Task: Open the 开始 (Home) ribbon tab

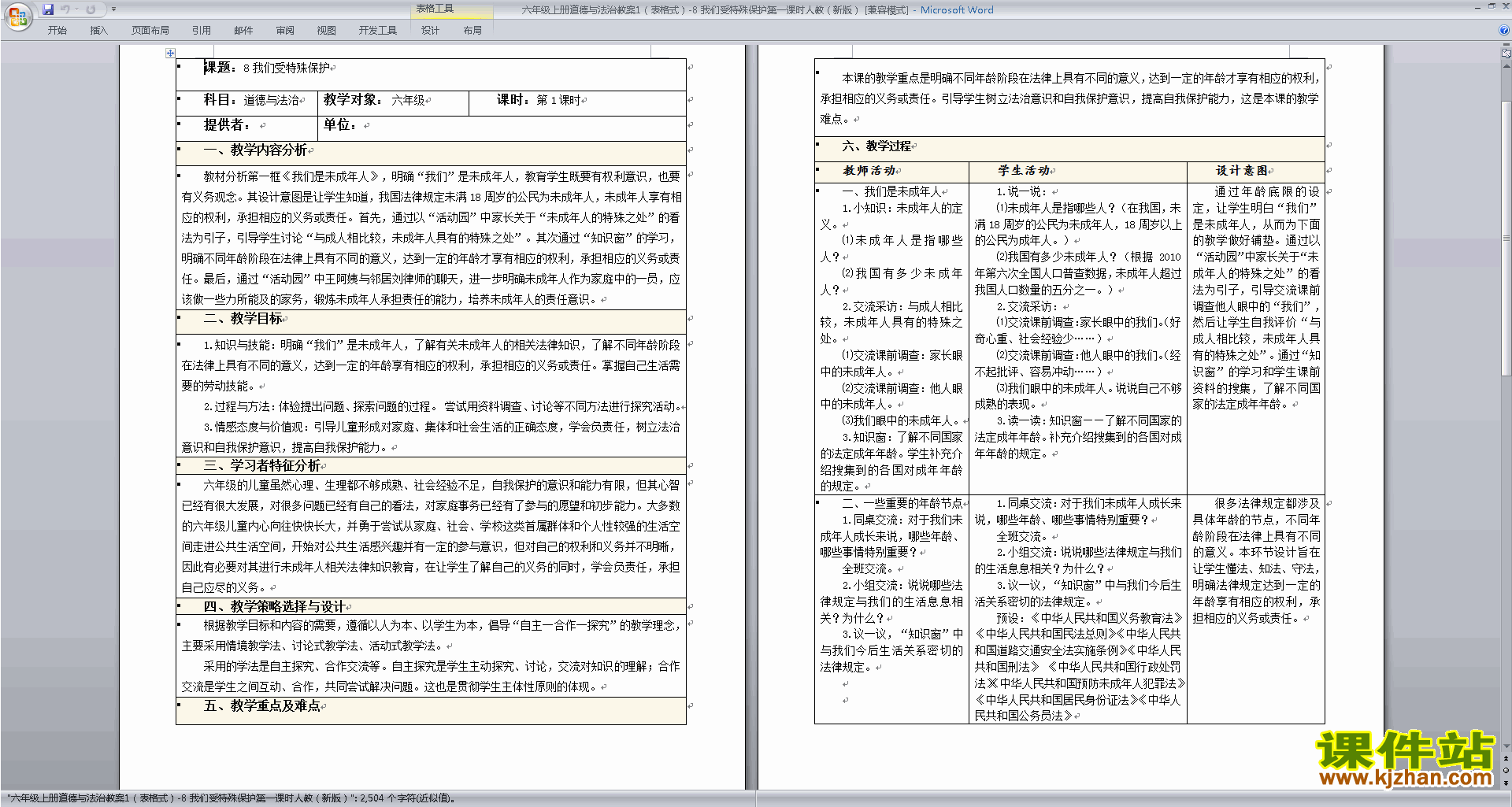Action: [57, 31]
